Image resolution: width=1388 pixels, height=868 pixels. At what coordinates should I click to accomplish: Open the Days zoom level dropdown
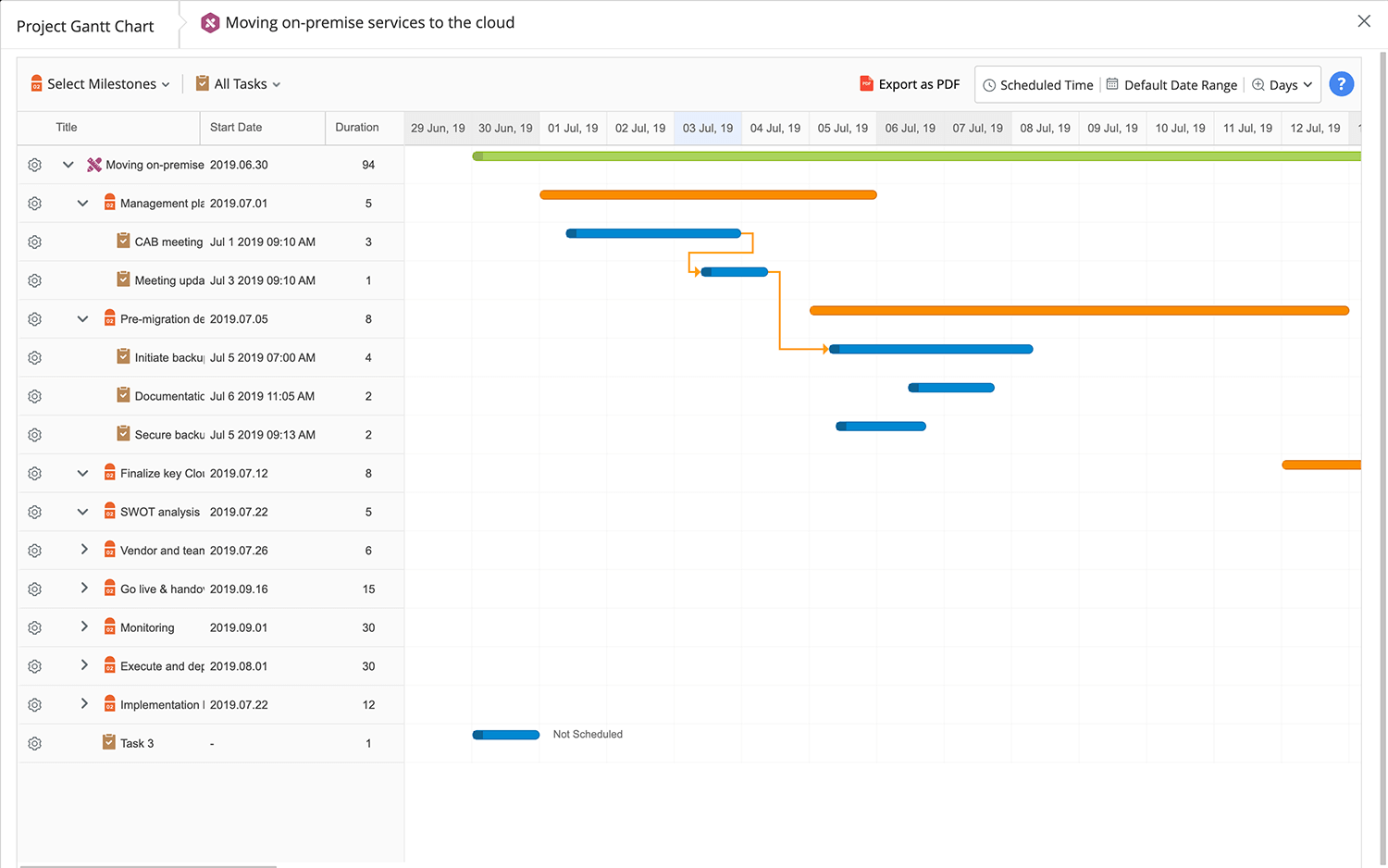tap(1282, 84)
